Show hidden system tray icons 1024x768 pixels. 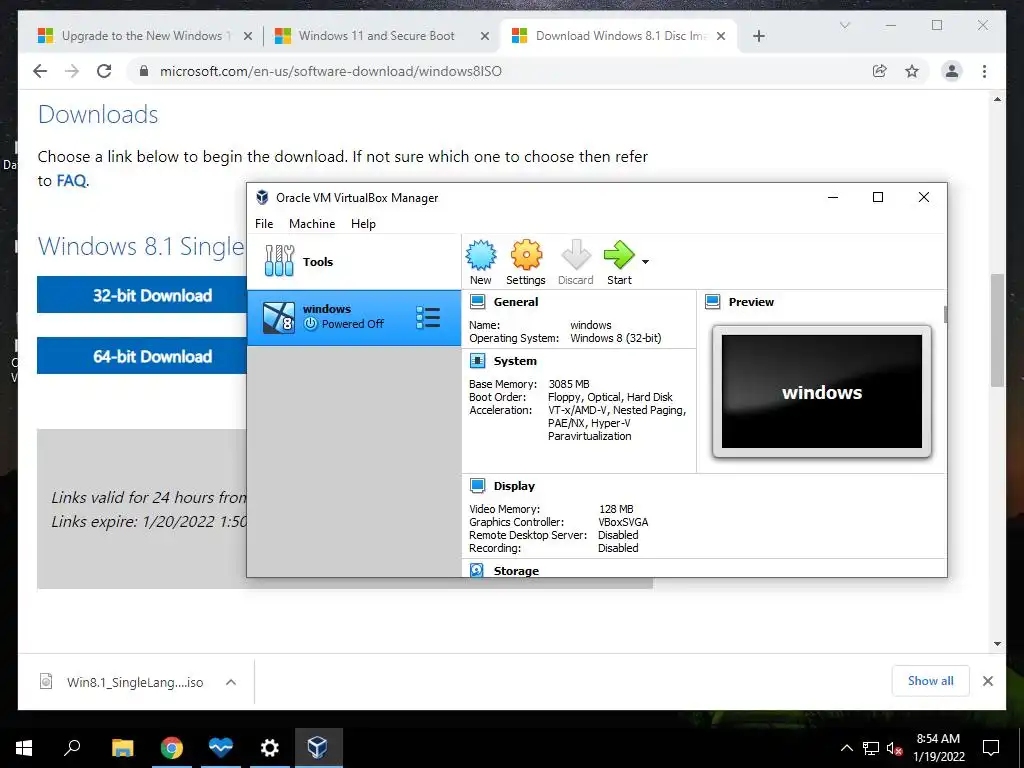[x=846, y=748]
